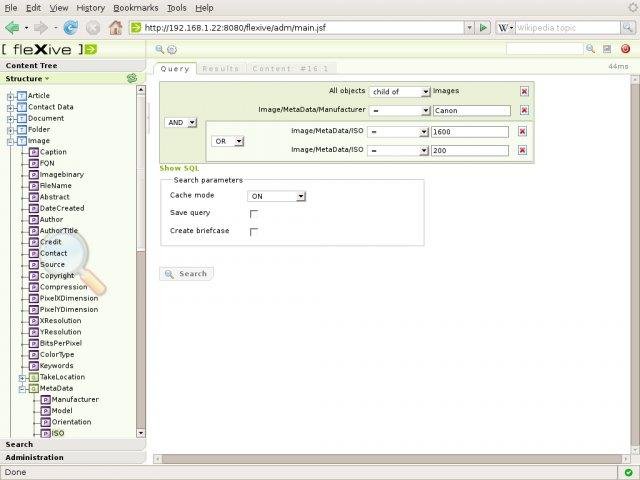640x480 pixels.
Task: Open the AND operator dropdown
Action: point(181,122)
